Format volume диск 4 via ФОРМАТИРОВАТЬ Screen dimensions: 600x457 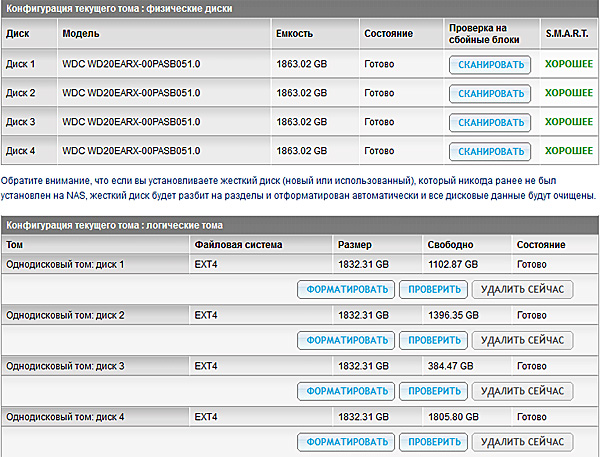(346, 441)
